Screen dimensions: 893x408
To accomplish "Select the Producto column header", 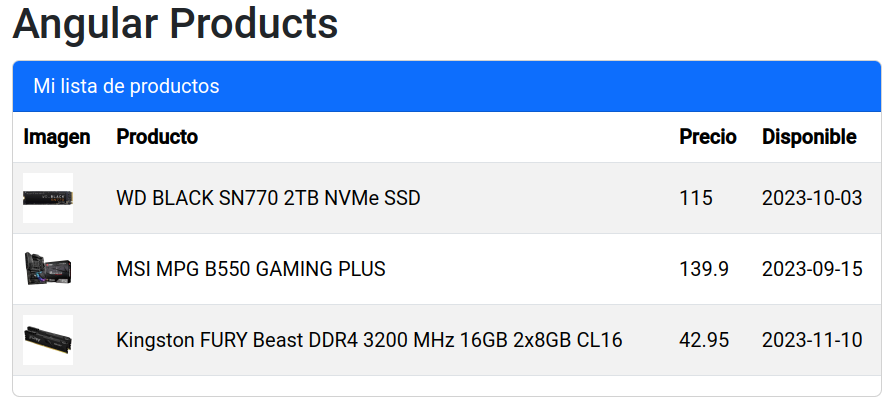I will [157, 137].
